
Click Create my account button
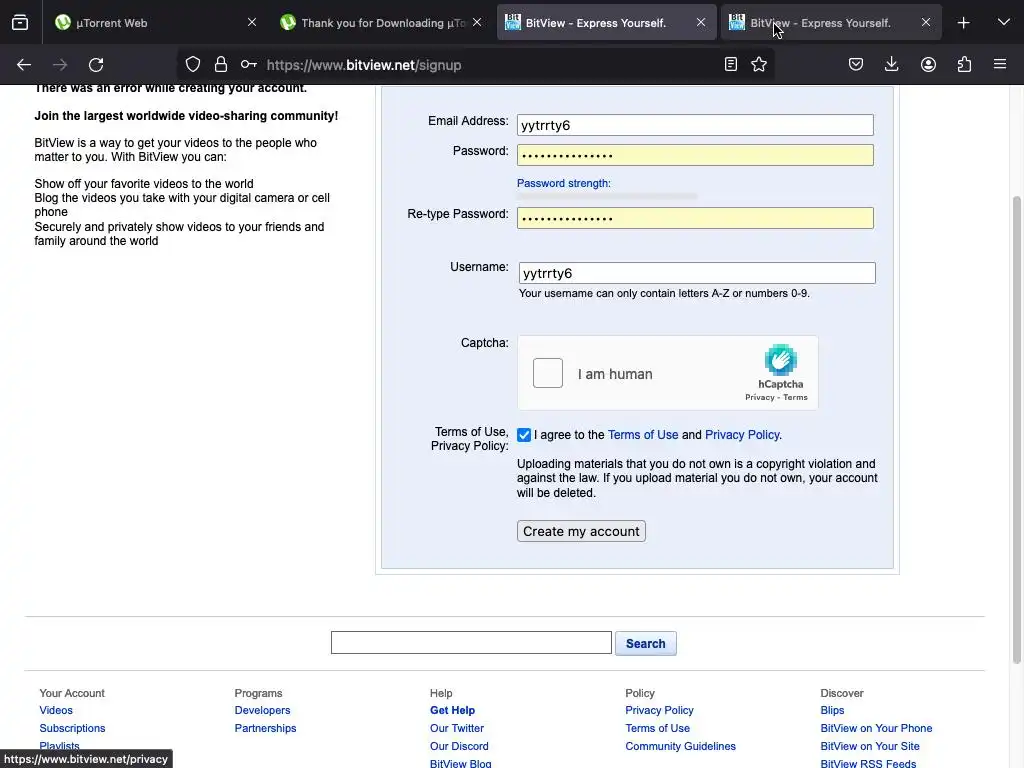581,531
